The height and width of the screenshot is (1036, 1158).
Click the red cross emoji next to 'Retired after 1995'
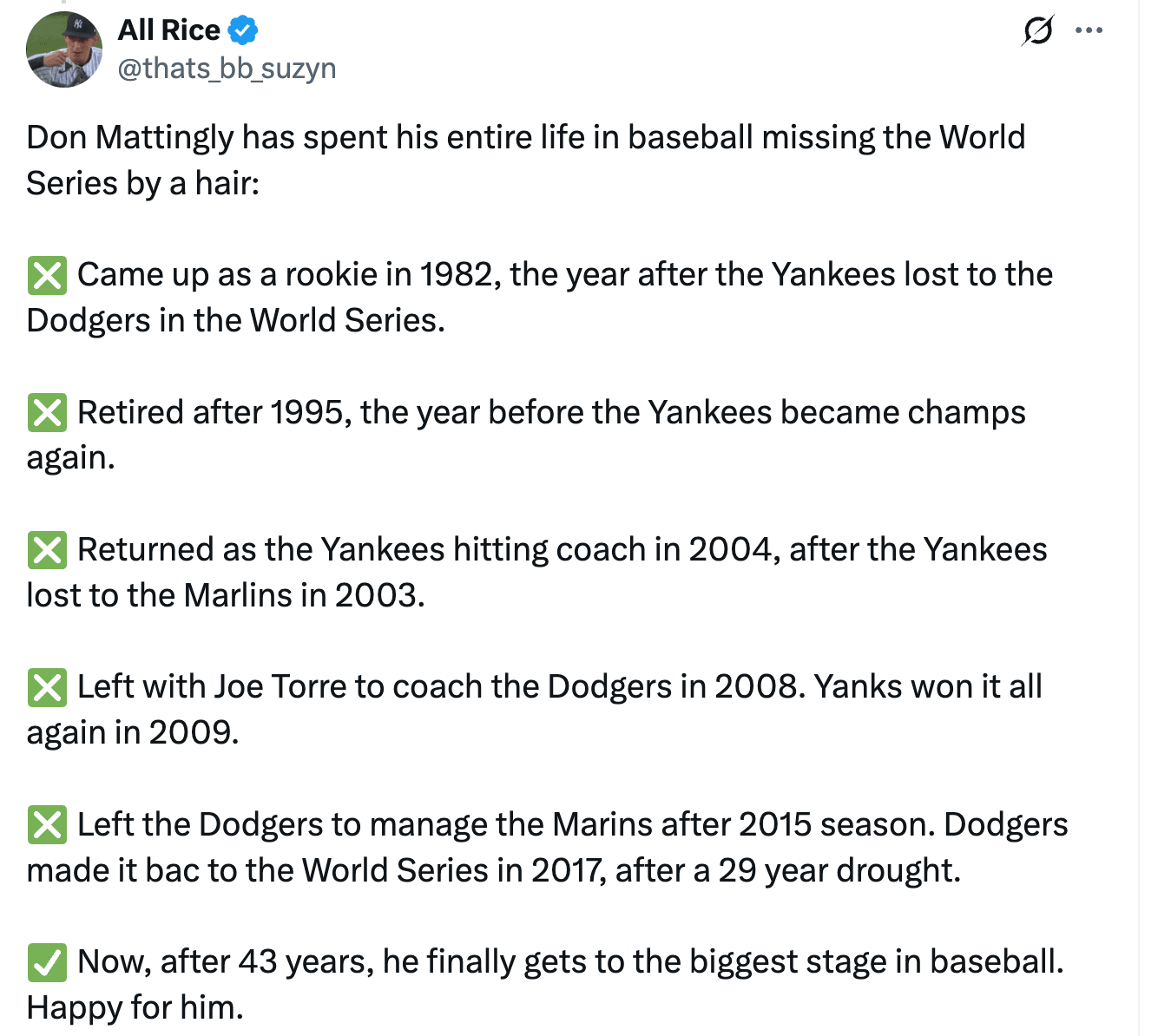[x=48, y=413]
